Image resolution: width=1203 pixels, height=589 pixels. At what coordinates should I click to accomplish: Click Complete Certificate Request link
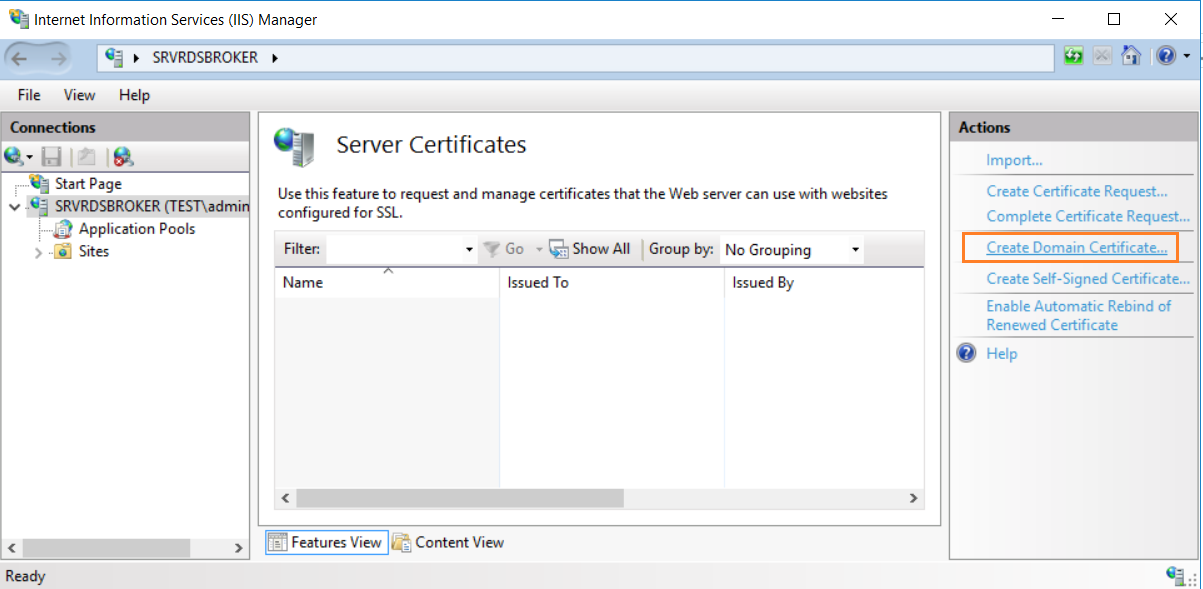point(1088,216)
